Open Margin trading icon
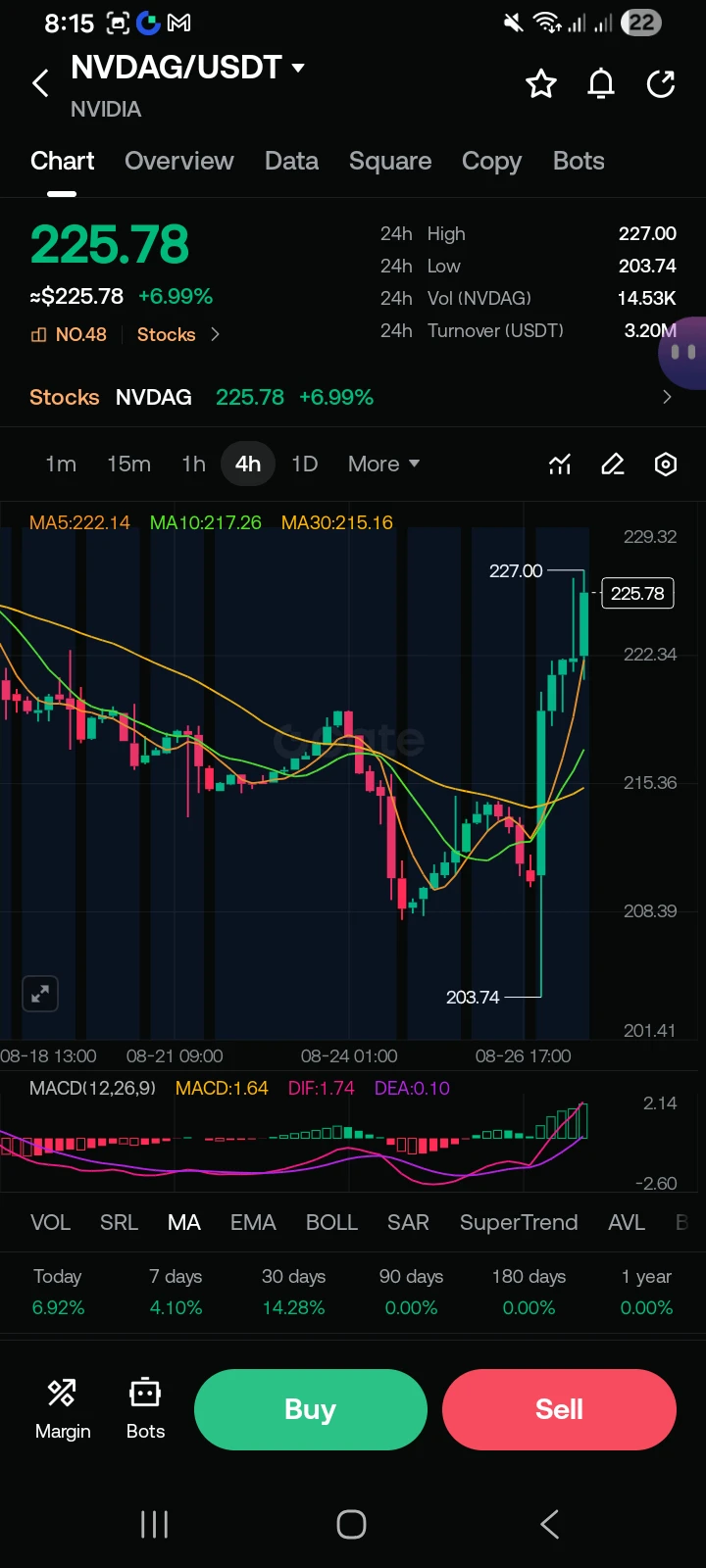Screen dimensions: 706x1568 [63, 1408]
